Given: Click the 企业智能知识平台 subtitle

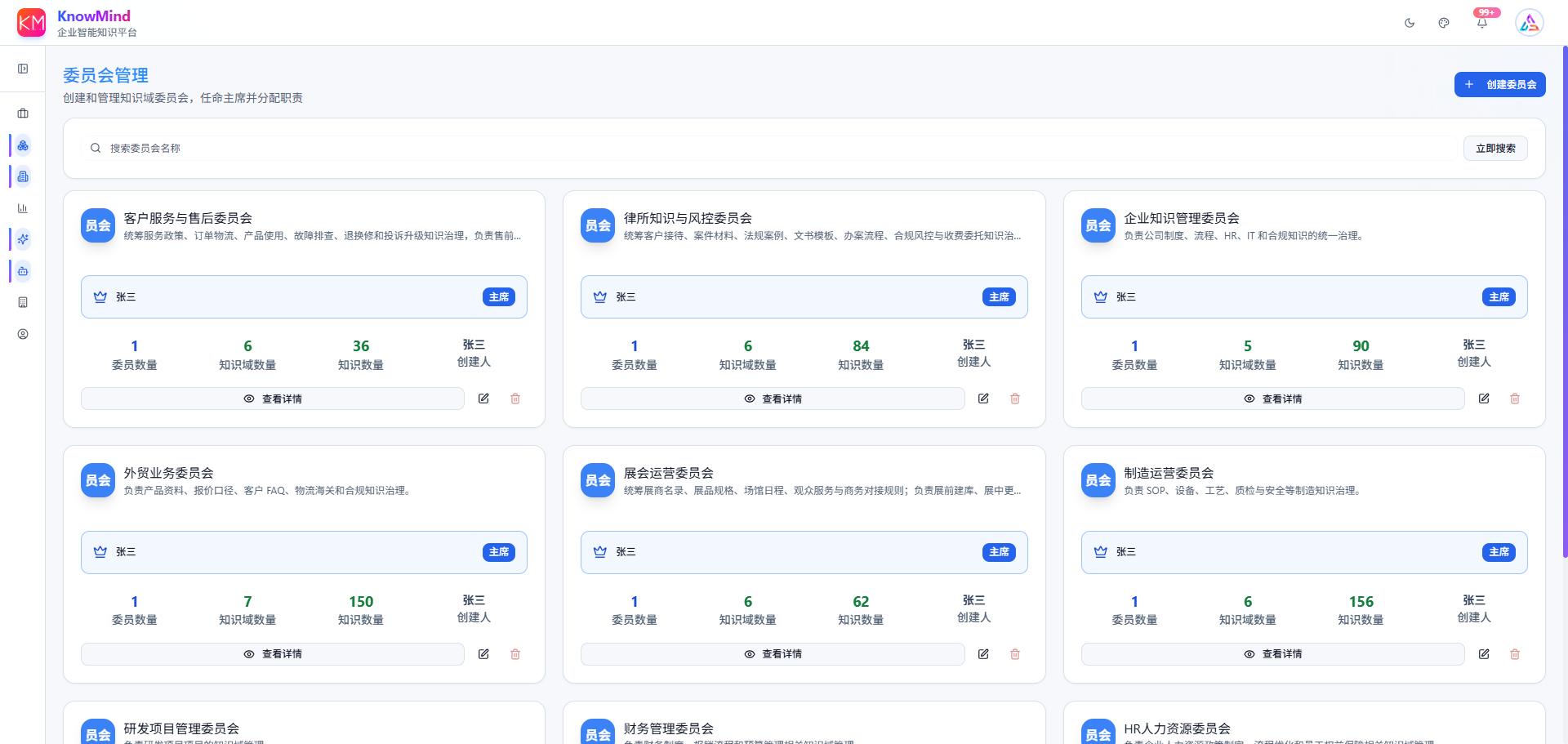Looking at the screenshot, I should pos(97,33).
